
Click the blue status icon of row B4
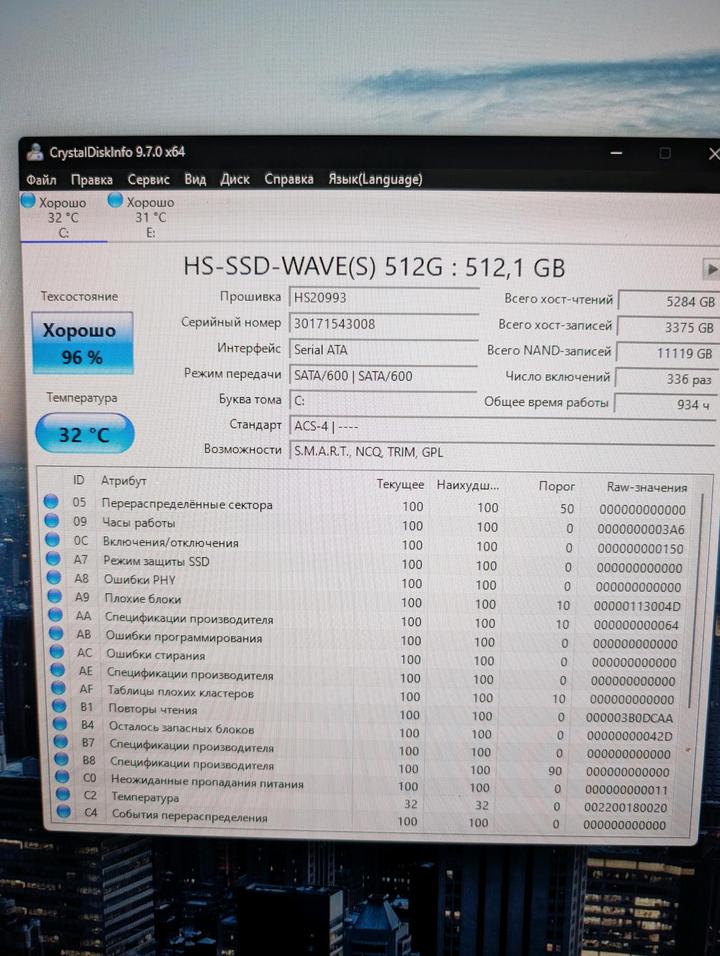[x=60, y=723]
